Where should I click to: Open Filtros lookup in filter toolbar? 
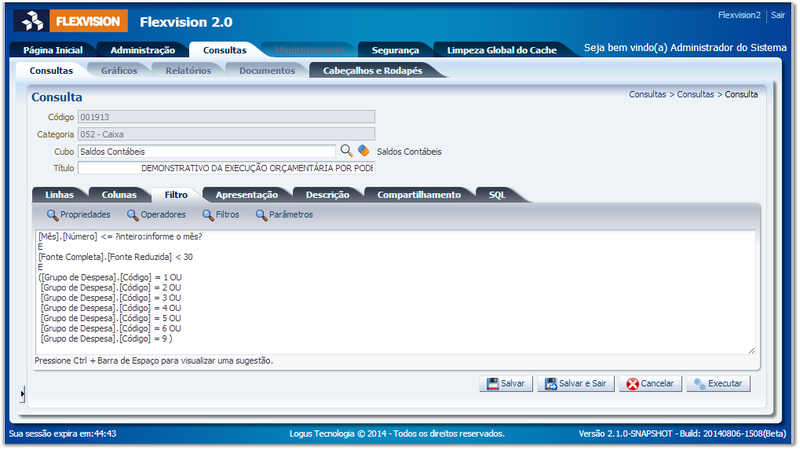[221, 214]
